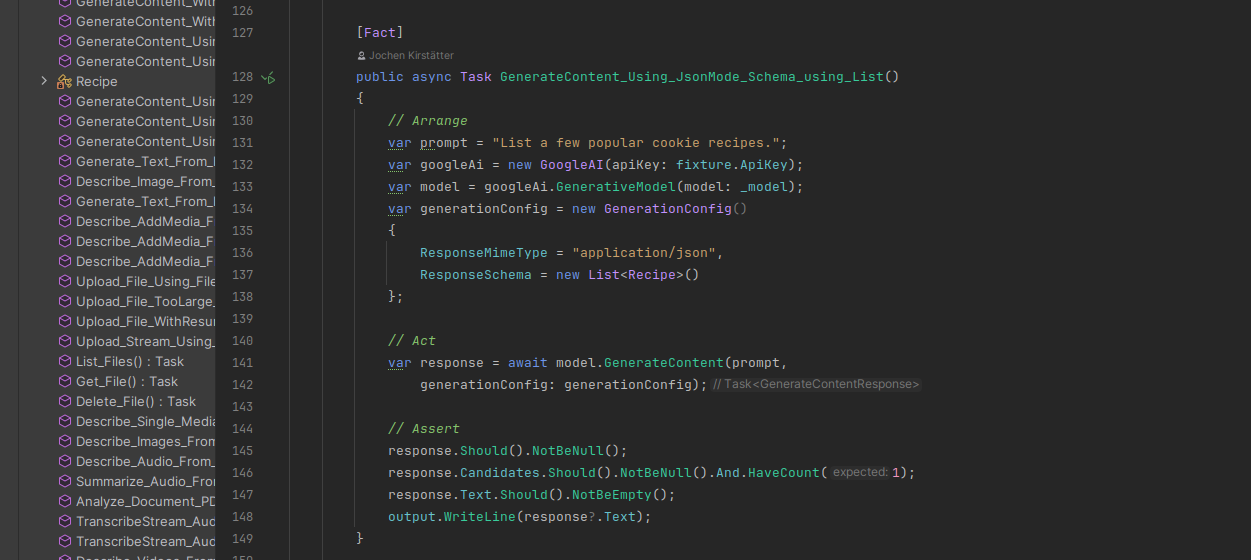Expand the Recipe node in the structure tree

click(44, 81)
